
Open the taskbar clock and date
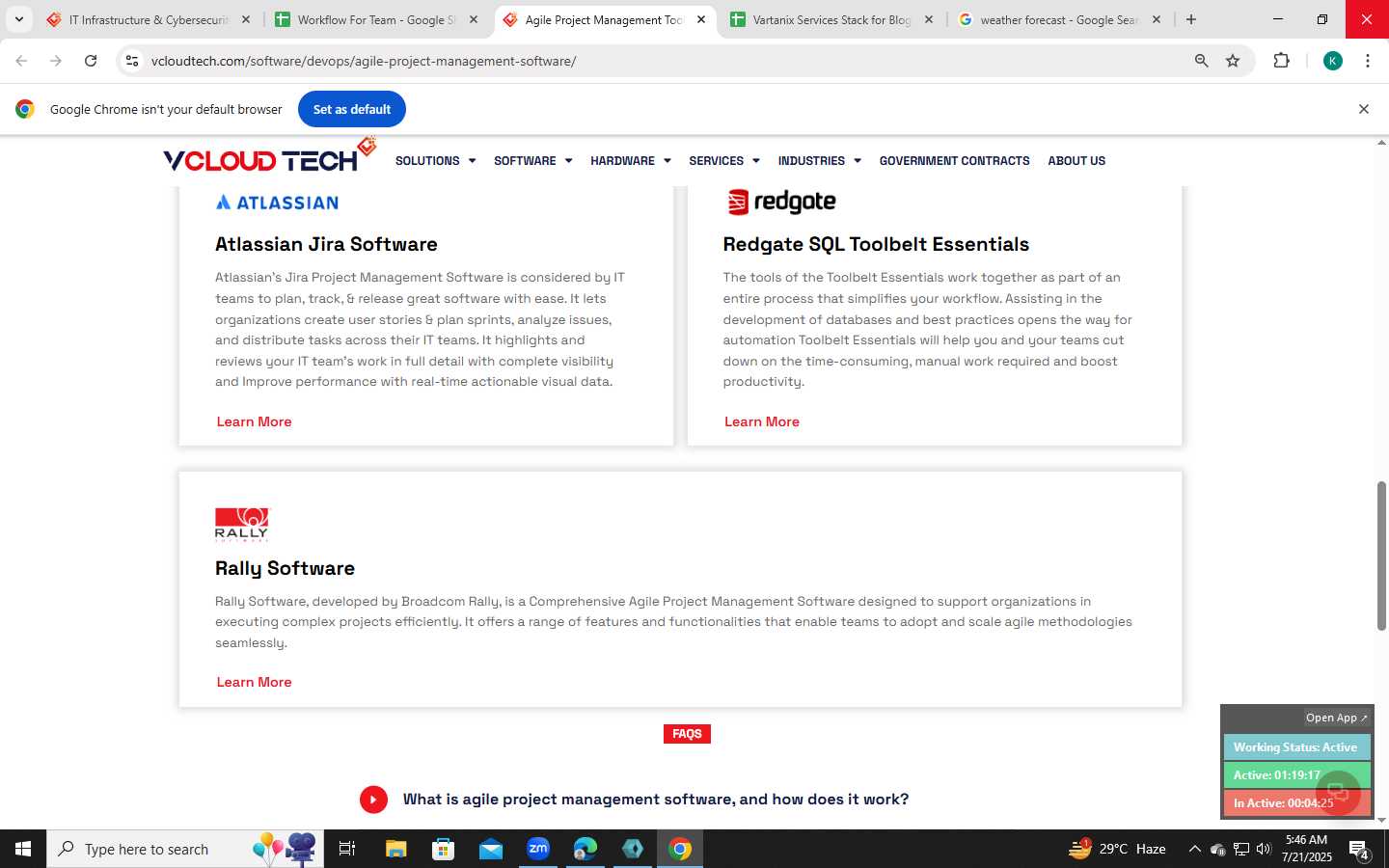pyautogui.click(x=1307, y=849)
